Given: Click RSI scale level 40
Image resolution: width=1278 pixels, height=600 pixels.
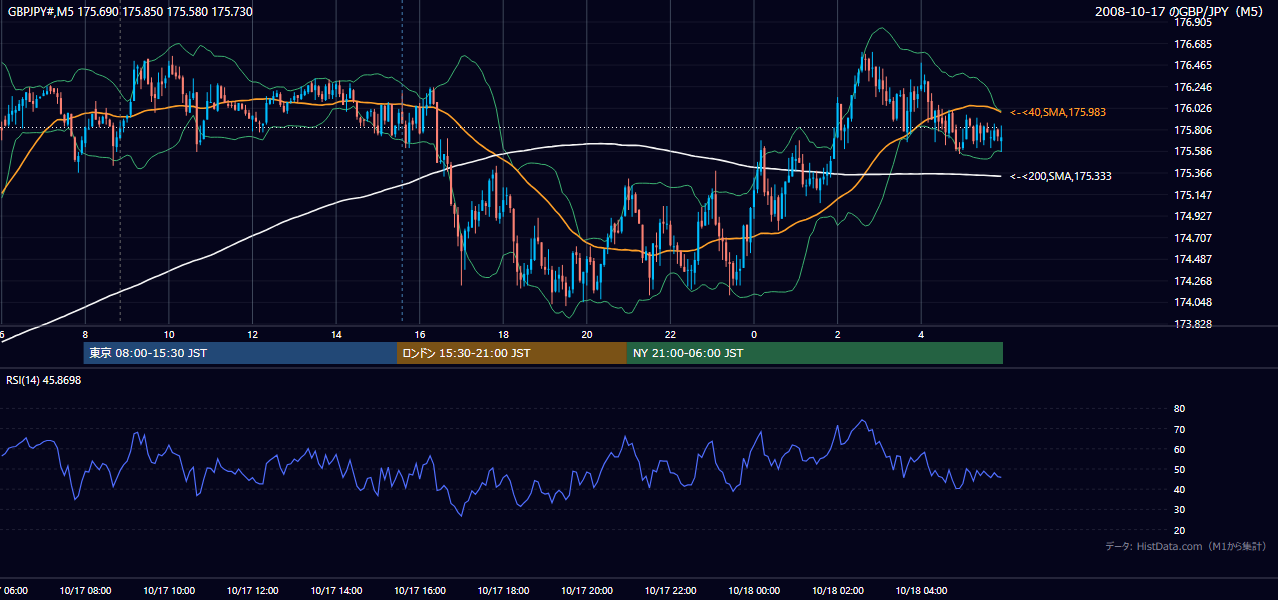Looking at the screenshot, I should pyautogui.click(x=1179, y=489).
